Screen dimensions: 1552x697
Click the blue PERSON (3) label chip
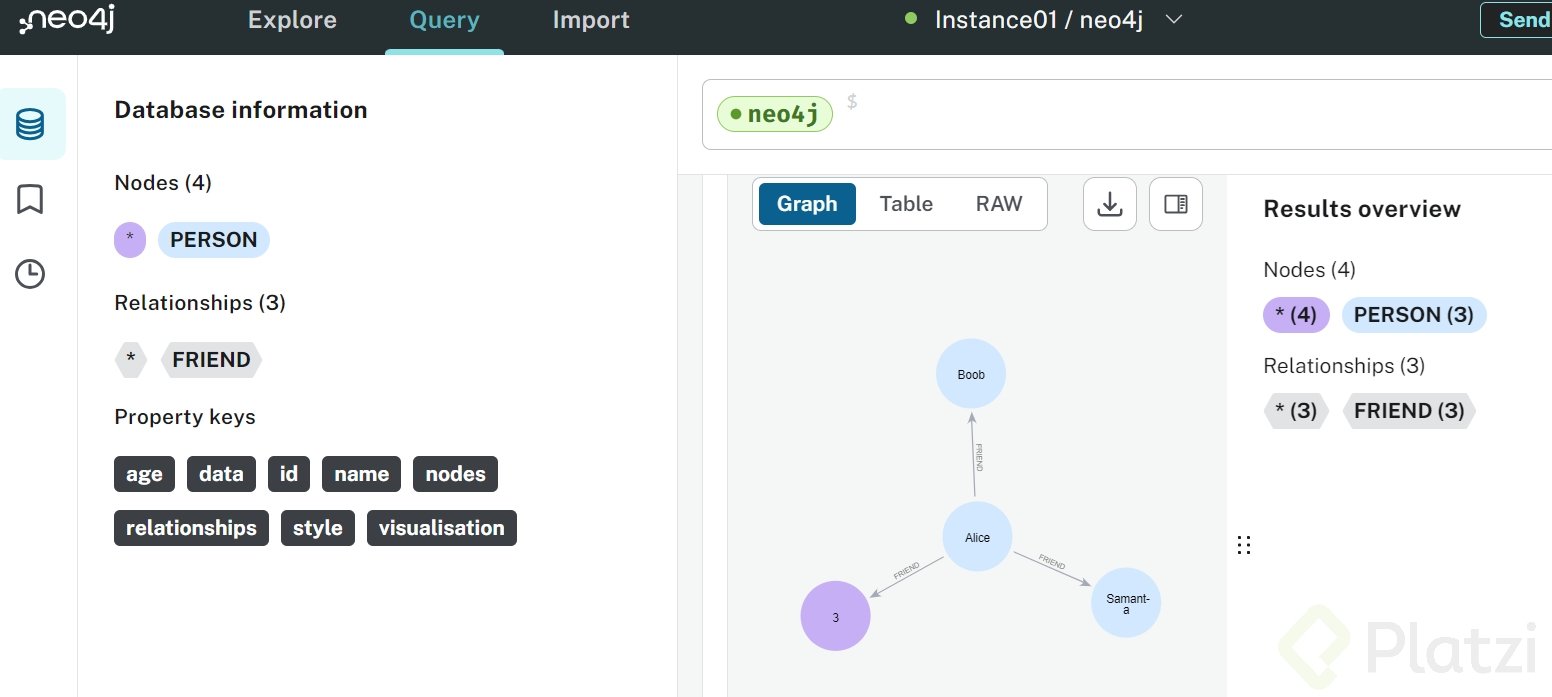pos(1413,315)
